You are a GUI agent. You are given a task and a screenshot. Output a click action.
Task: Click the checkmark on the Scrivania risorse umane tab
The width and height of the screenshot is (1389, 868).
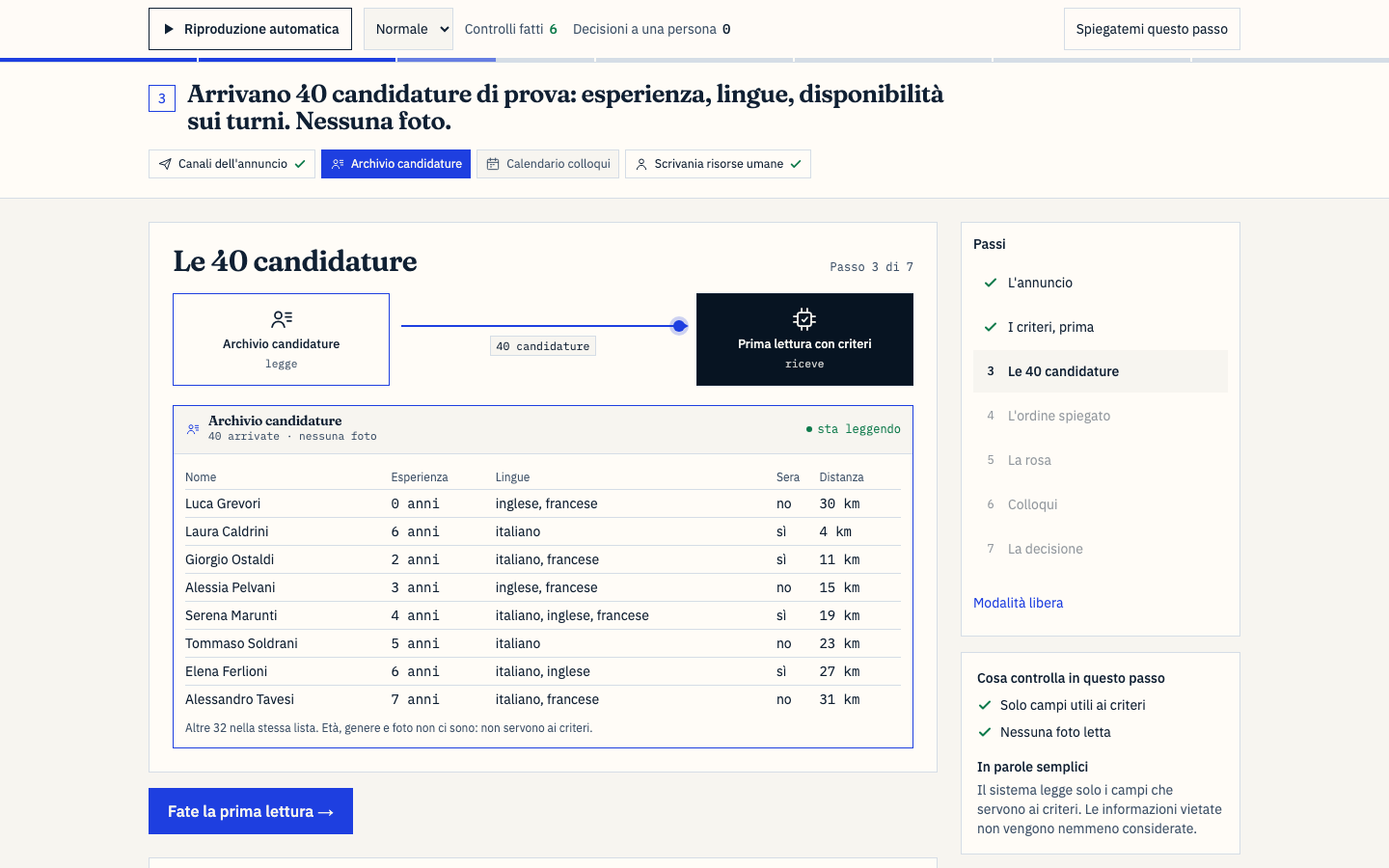pyautogui.click(x=796, y=164)
